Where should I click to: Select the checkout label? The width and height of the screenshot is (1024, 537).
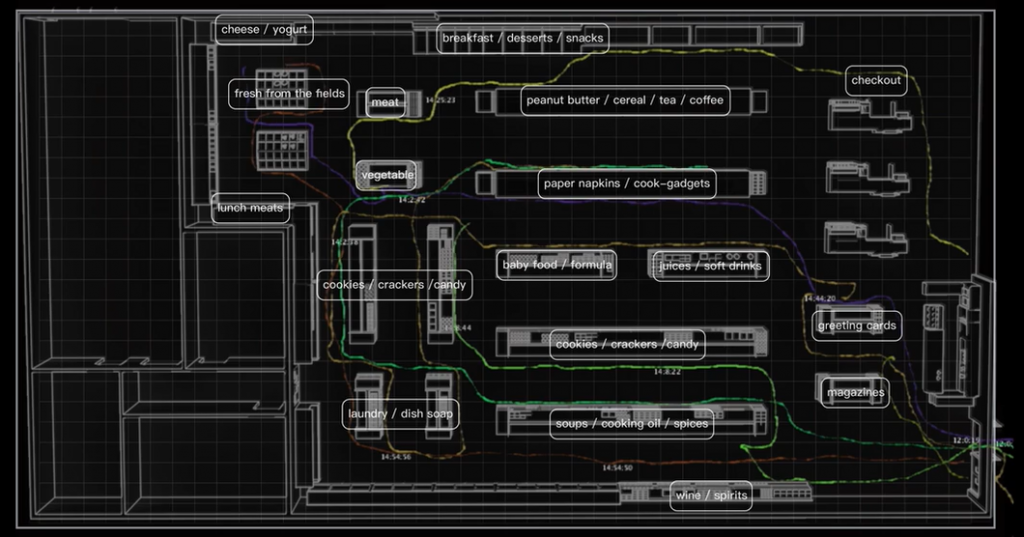click(876, 80)
